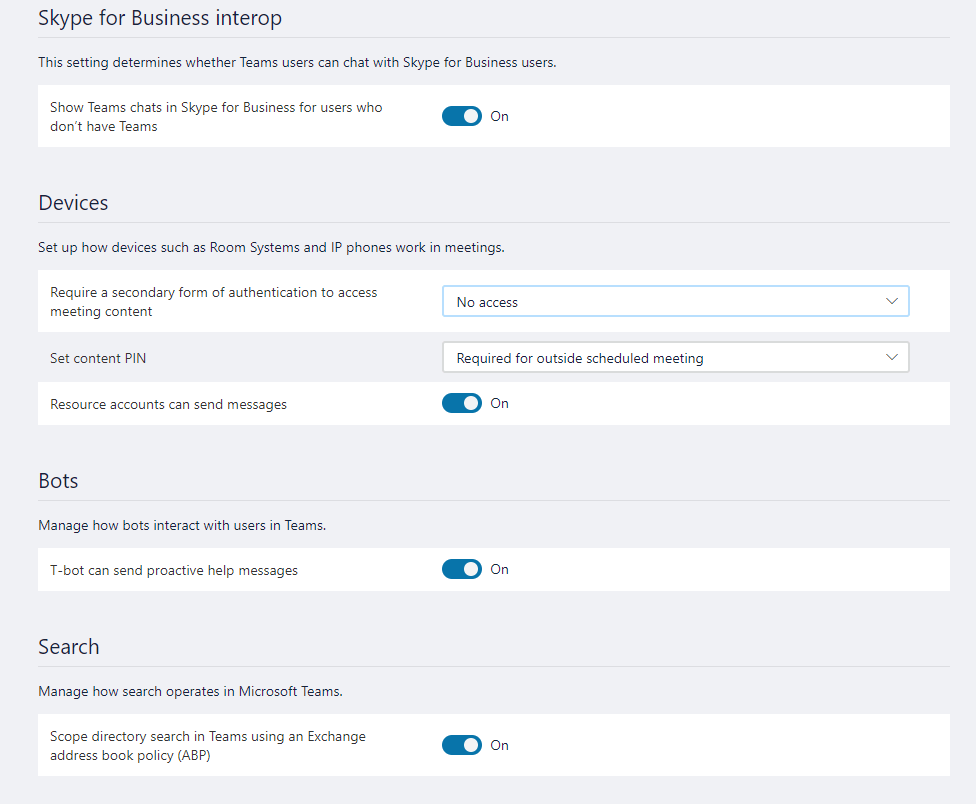Click 'Resource accounts can send messages' label
This screenshot has height=804, width=976.
(x=169, y=404)
